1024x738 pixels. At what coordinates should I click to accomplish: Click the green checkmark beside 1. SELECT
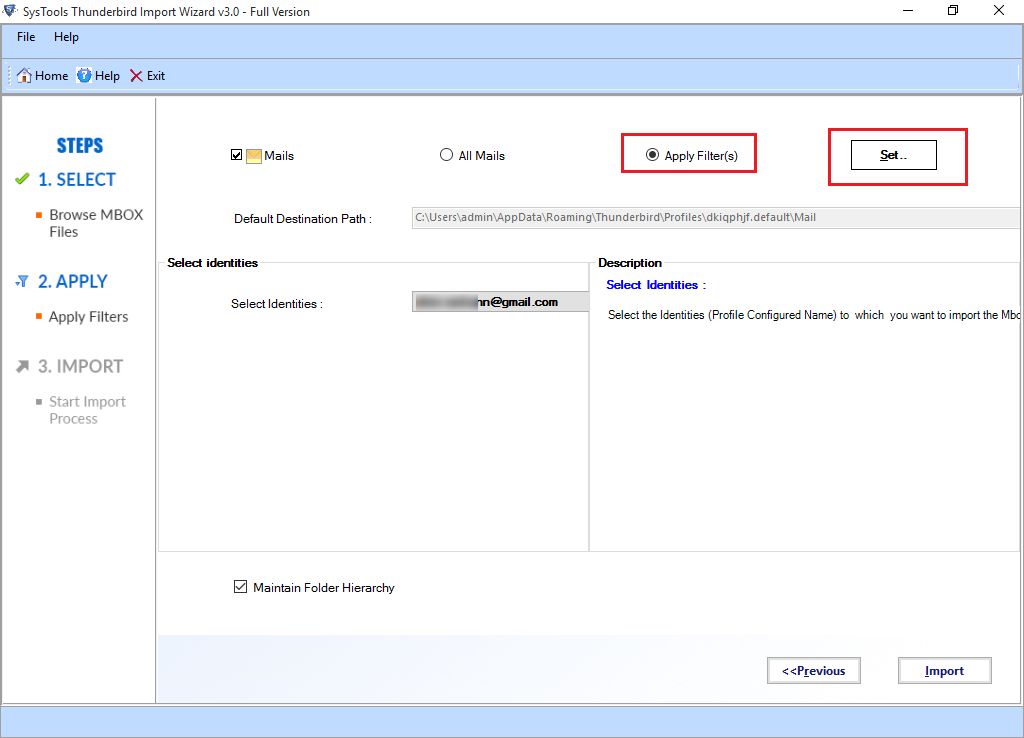[22, 179]
